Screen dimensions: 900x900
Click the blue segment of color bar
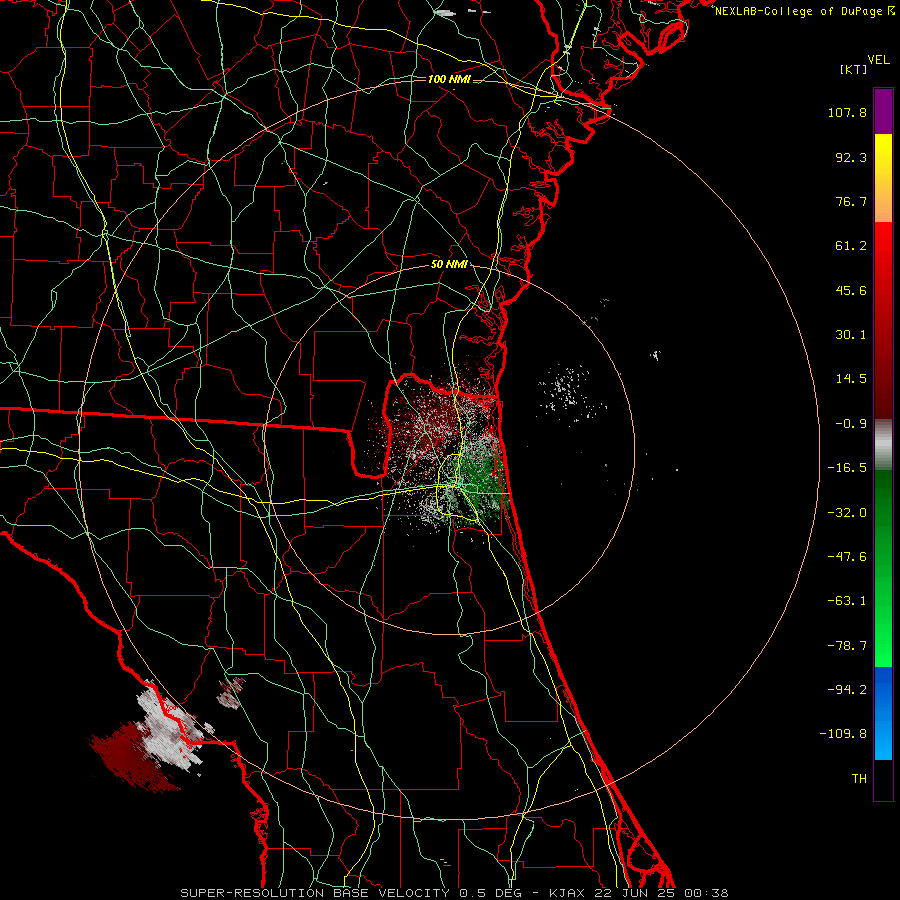(883, 713)
